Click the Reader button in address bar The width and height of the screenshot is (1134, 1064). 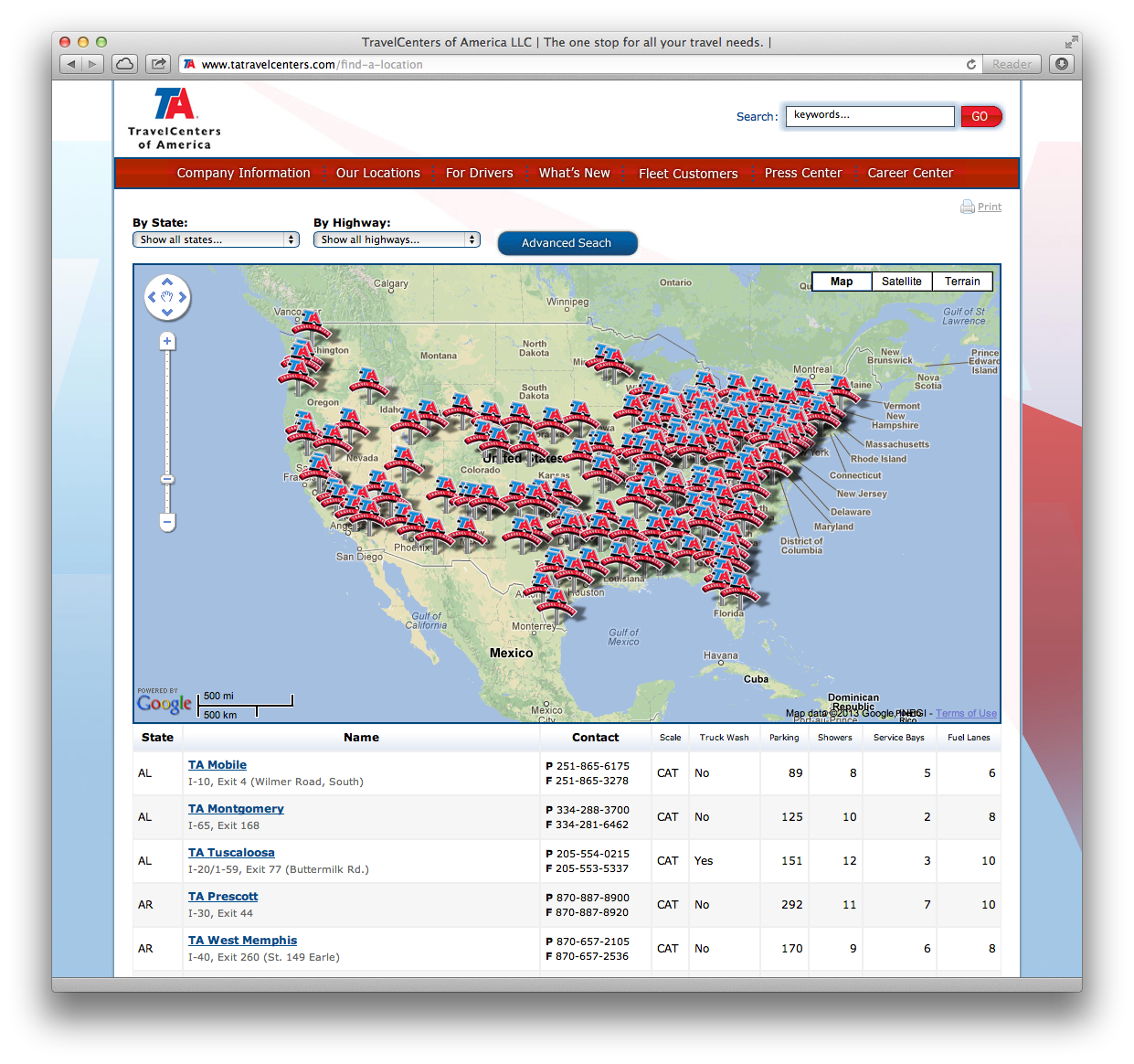coord(1012,64)
